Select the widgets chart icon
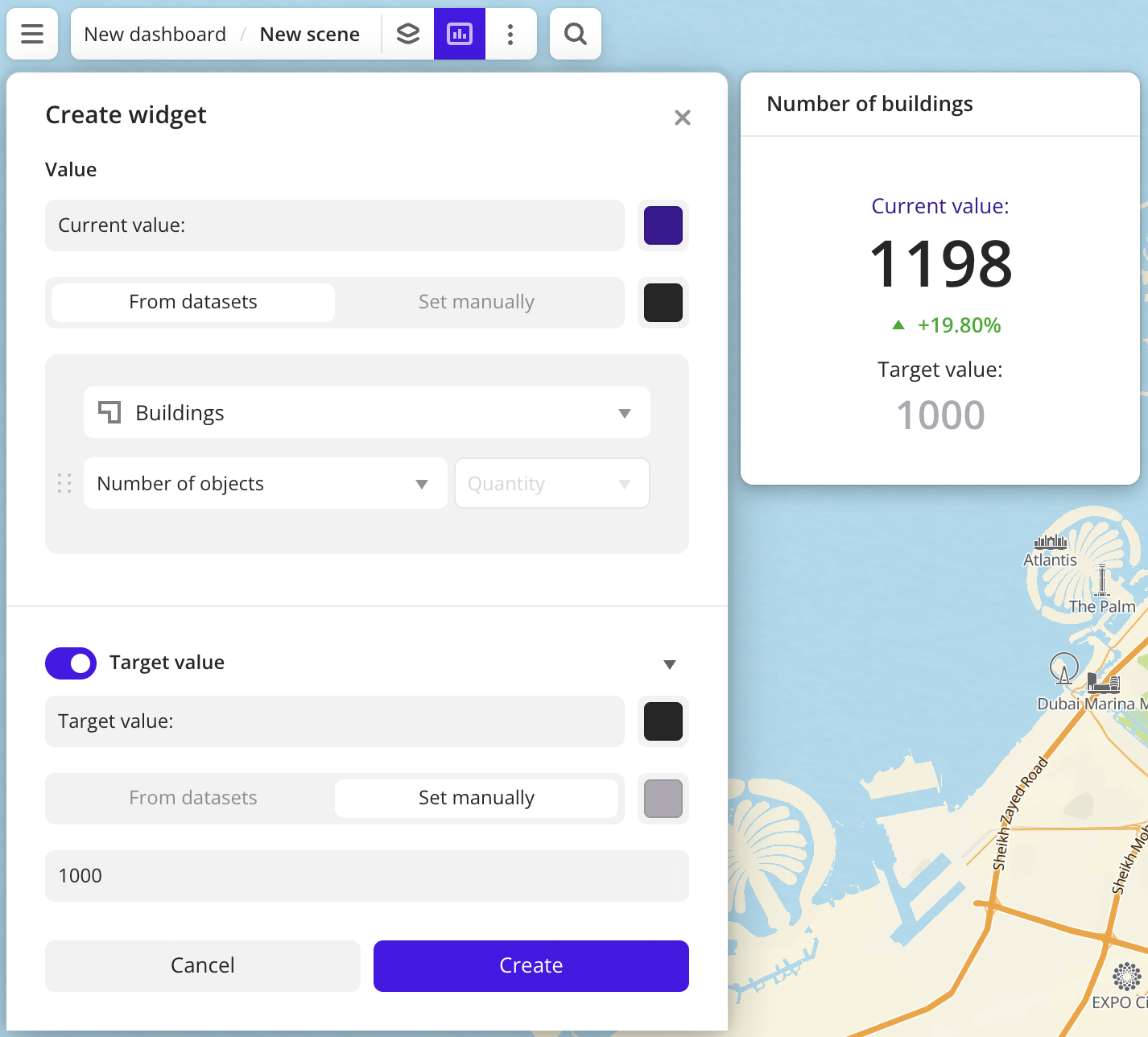The width and height of the screenshot is (1148, 1037). (x=460, y=34)
